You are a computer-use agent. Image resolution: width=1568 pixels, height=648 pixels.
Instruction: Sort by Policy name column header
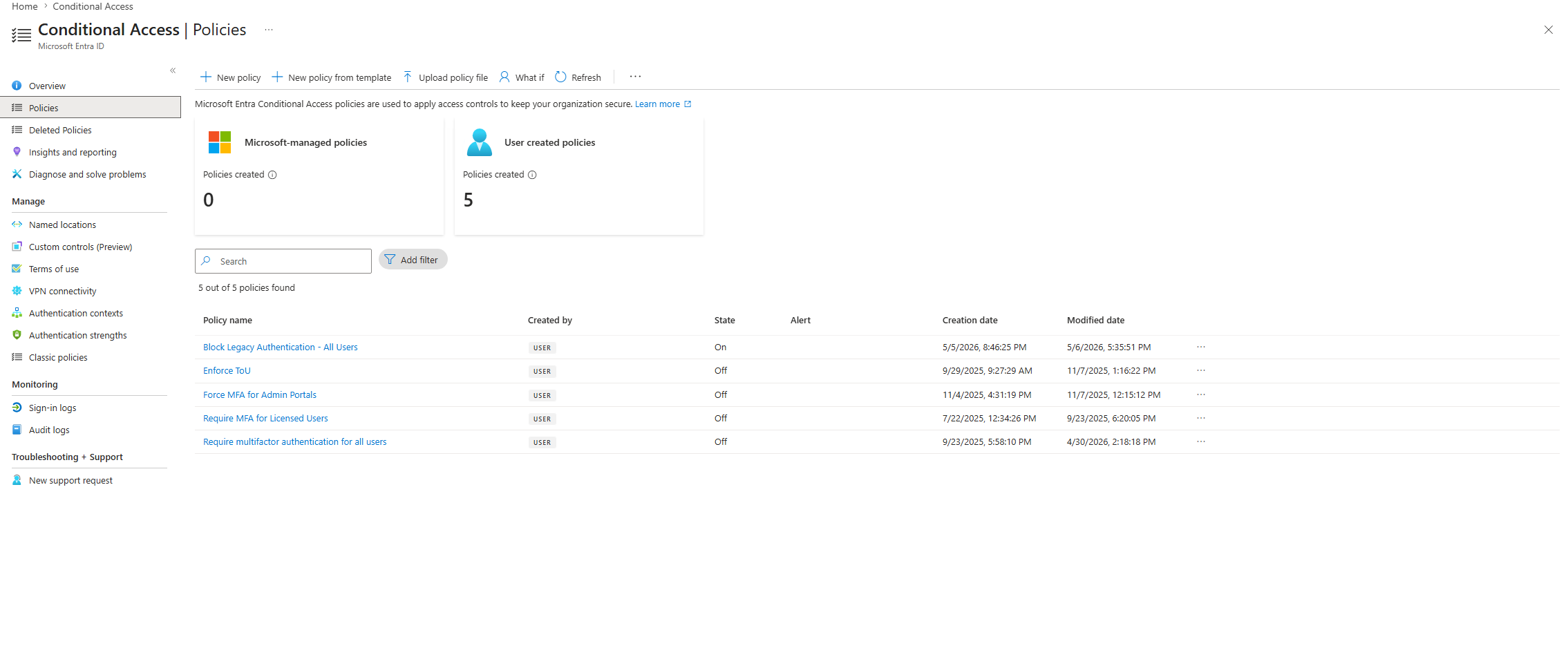click(227, 321)
